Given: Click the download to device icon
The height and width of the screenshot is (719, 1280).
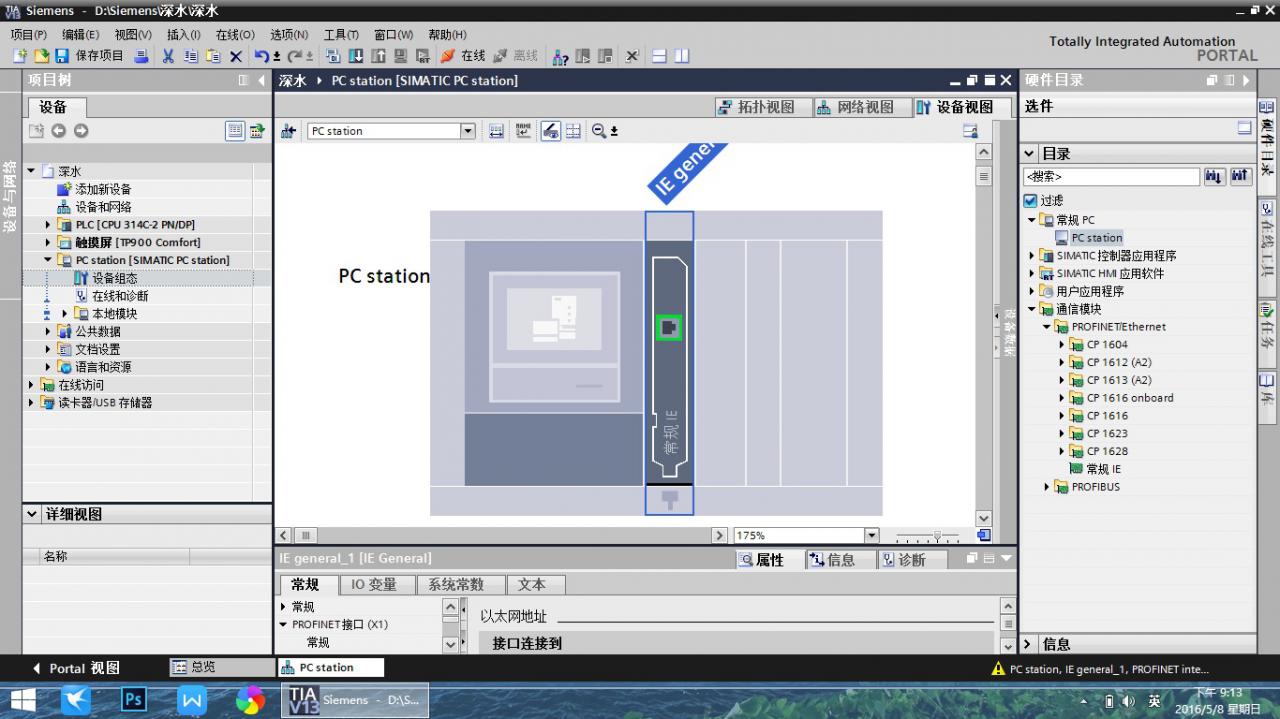Looking at the screenshot, I should coord(354,56).
